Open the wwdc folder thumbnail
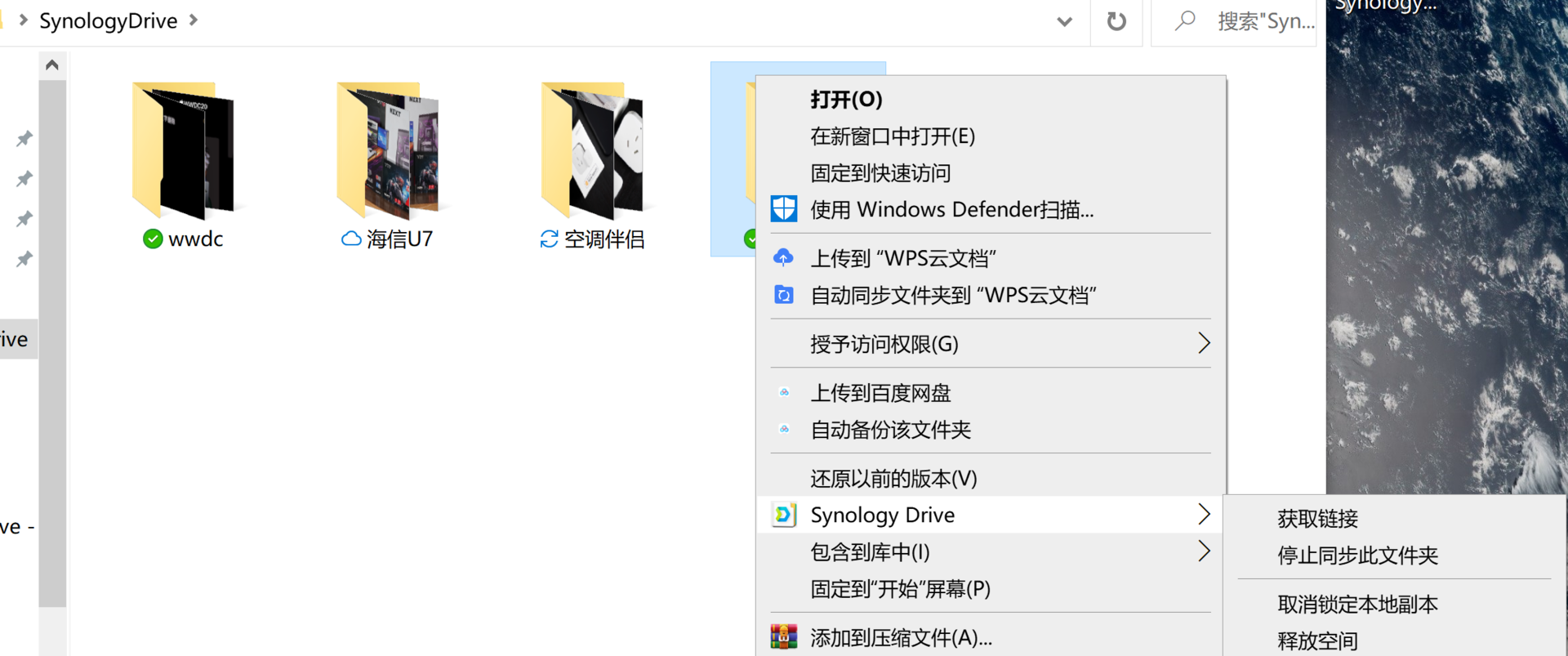The image size is (1568, 656). click(x=184, y=150)
